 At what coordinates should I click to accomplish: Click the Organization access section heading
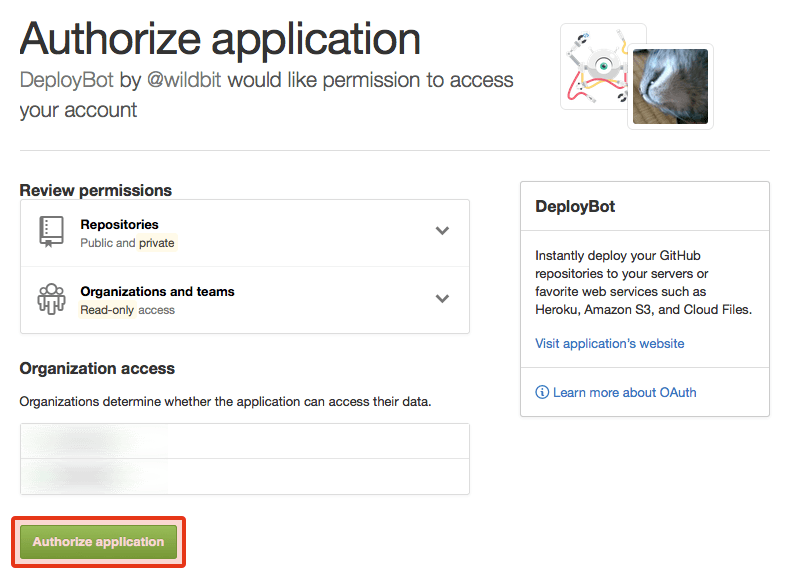(97, 368)
